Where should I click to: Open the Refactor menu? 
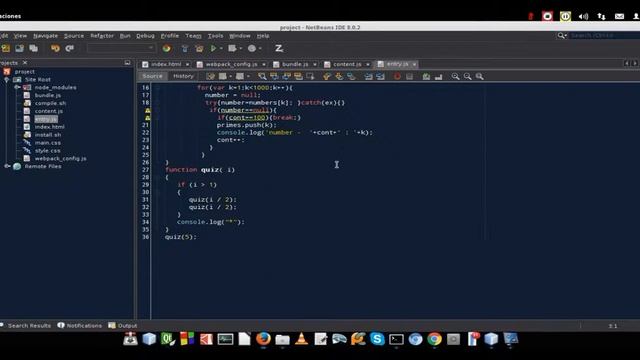(102, 36)
